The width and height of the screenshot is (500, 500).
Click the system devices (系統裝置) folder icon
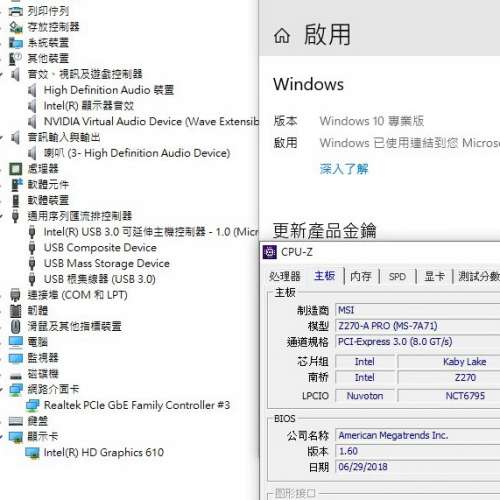15,43
